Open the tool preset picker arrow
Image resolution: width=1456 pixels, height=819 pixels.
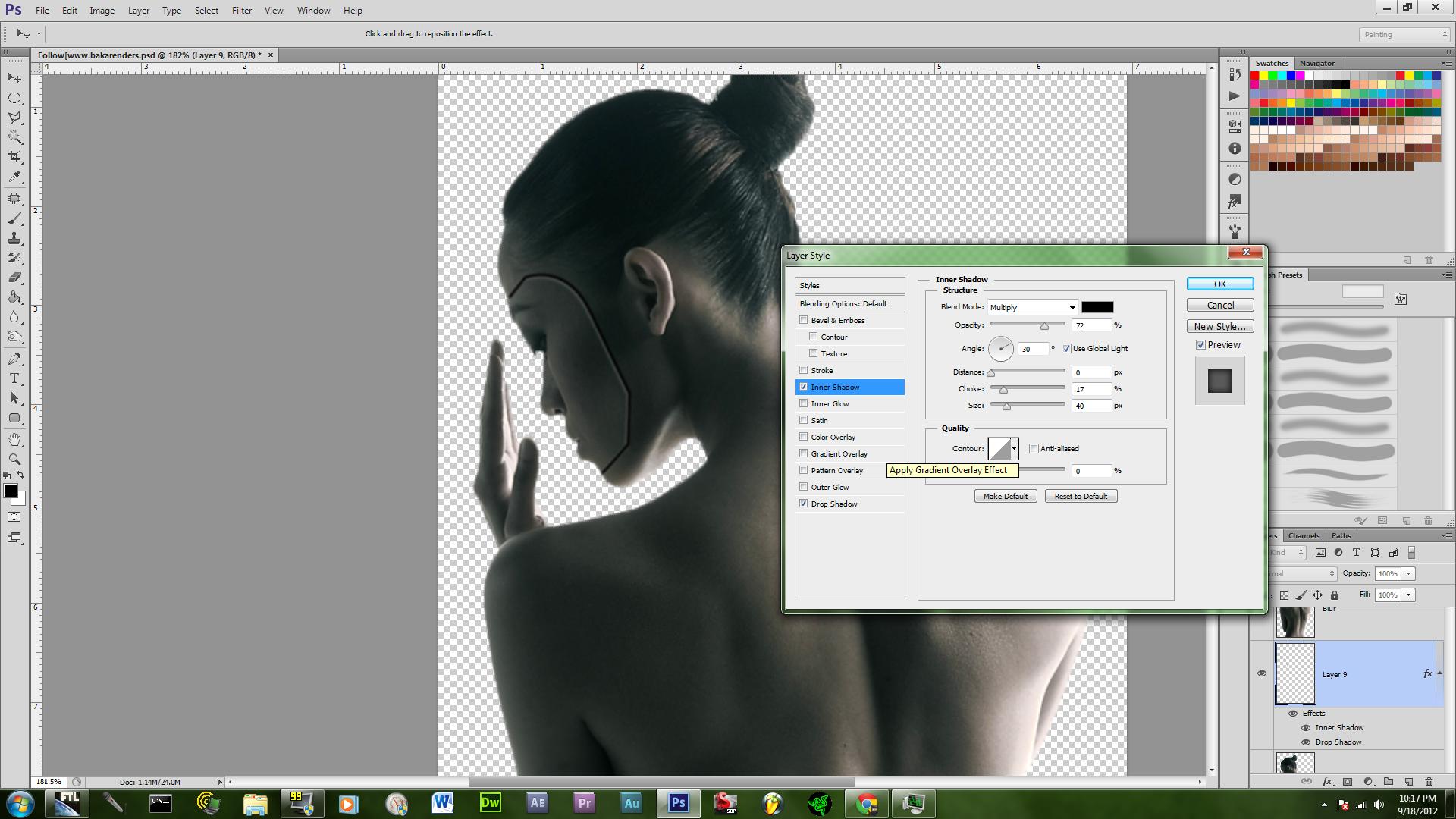click(39, 34)
